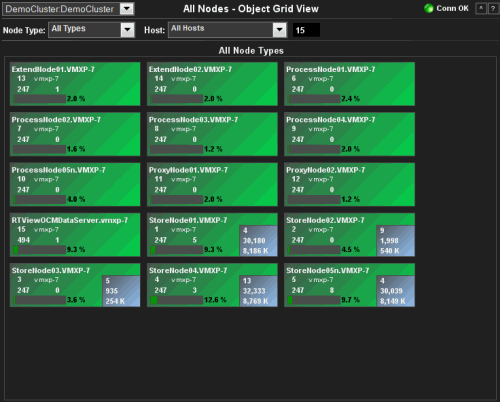Open the DemoCluster connection dropdown arrow

(x=127, y=9)
